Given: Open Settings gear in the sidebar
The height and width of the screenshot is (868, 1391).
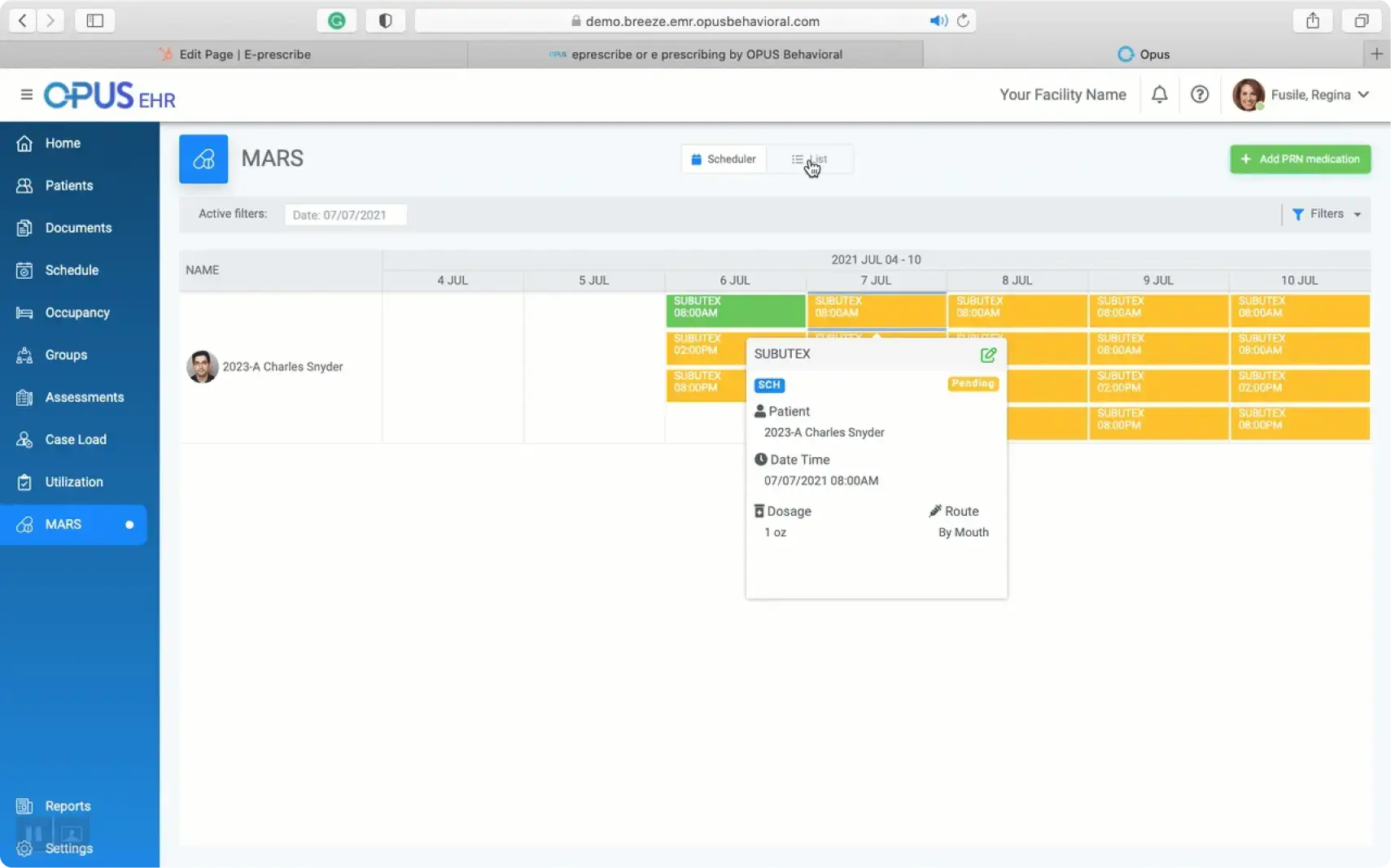Looking at the screenshot, I should pos(24,848).
